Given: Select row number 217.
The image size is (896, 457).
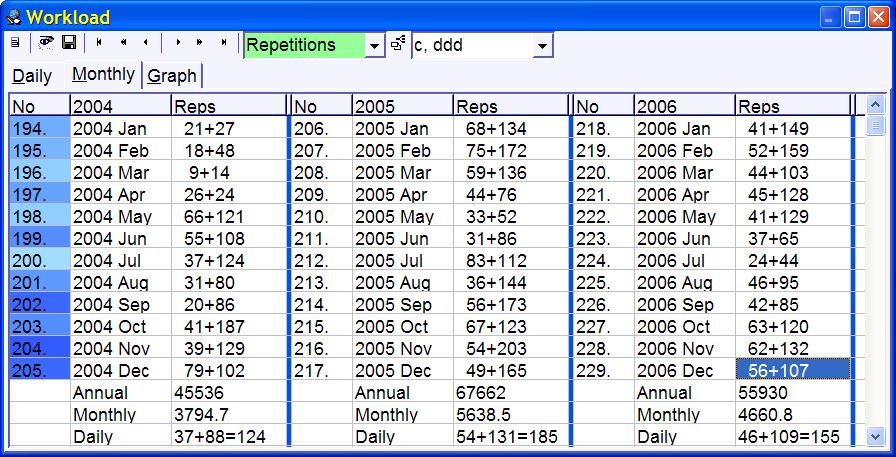Looking at the screenshot, I should coord(322,370).
